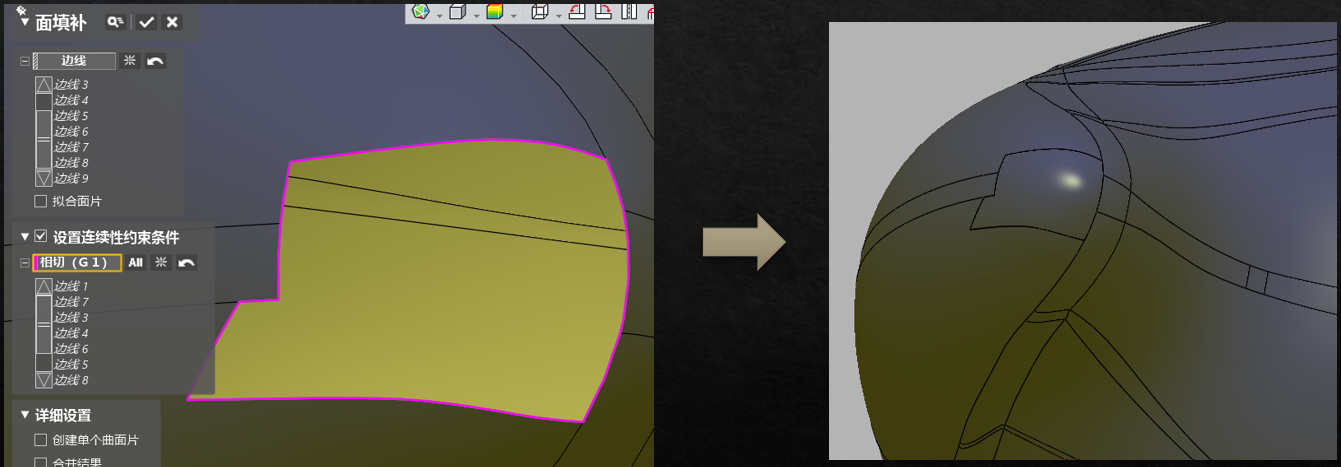Open dropdown arrow next to wireframe cube icon

[558, 14]
